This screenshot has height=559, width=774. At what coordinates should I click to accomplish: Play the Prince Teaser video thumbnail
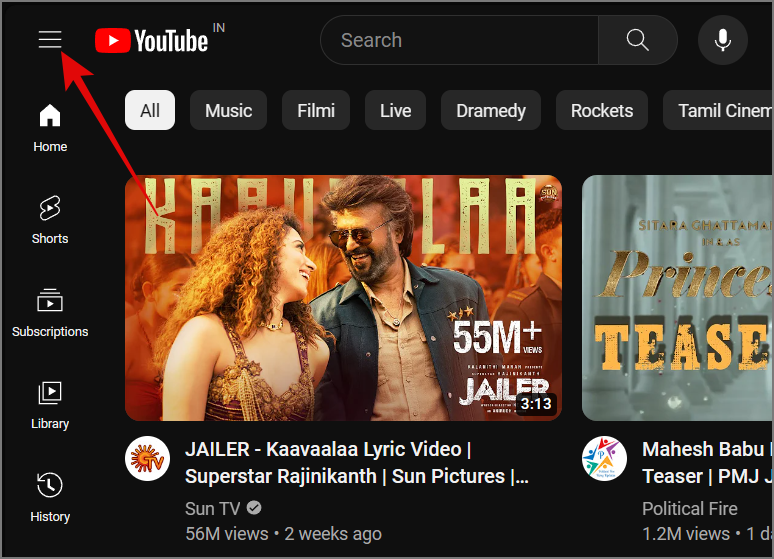click(x=677, y=298)
